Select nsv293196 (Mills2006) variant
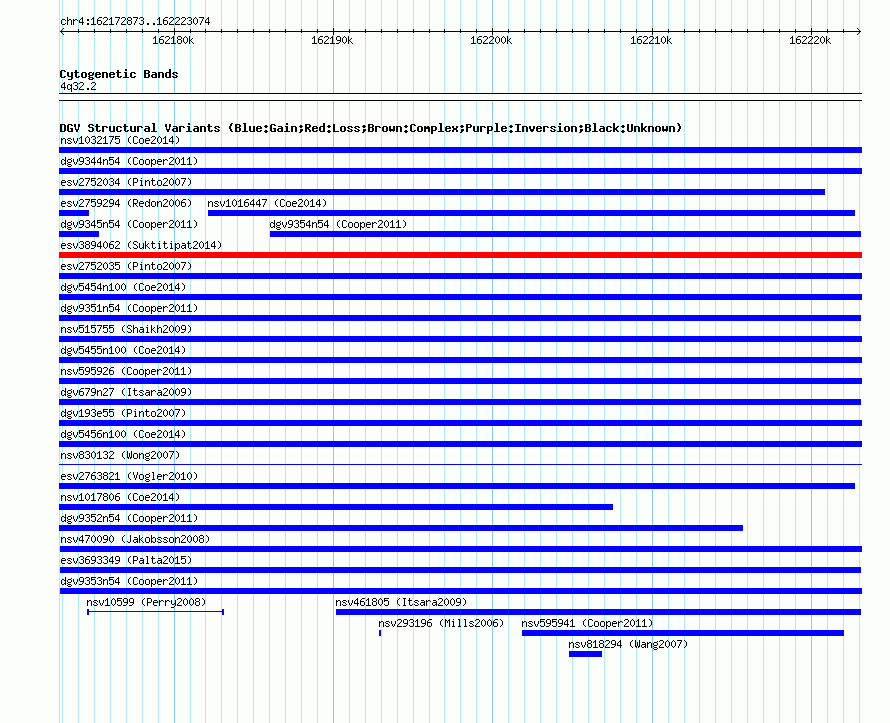890x723 pixels. pos(380,633)
